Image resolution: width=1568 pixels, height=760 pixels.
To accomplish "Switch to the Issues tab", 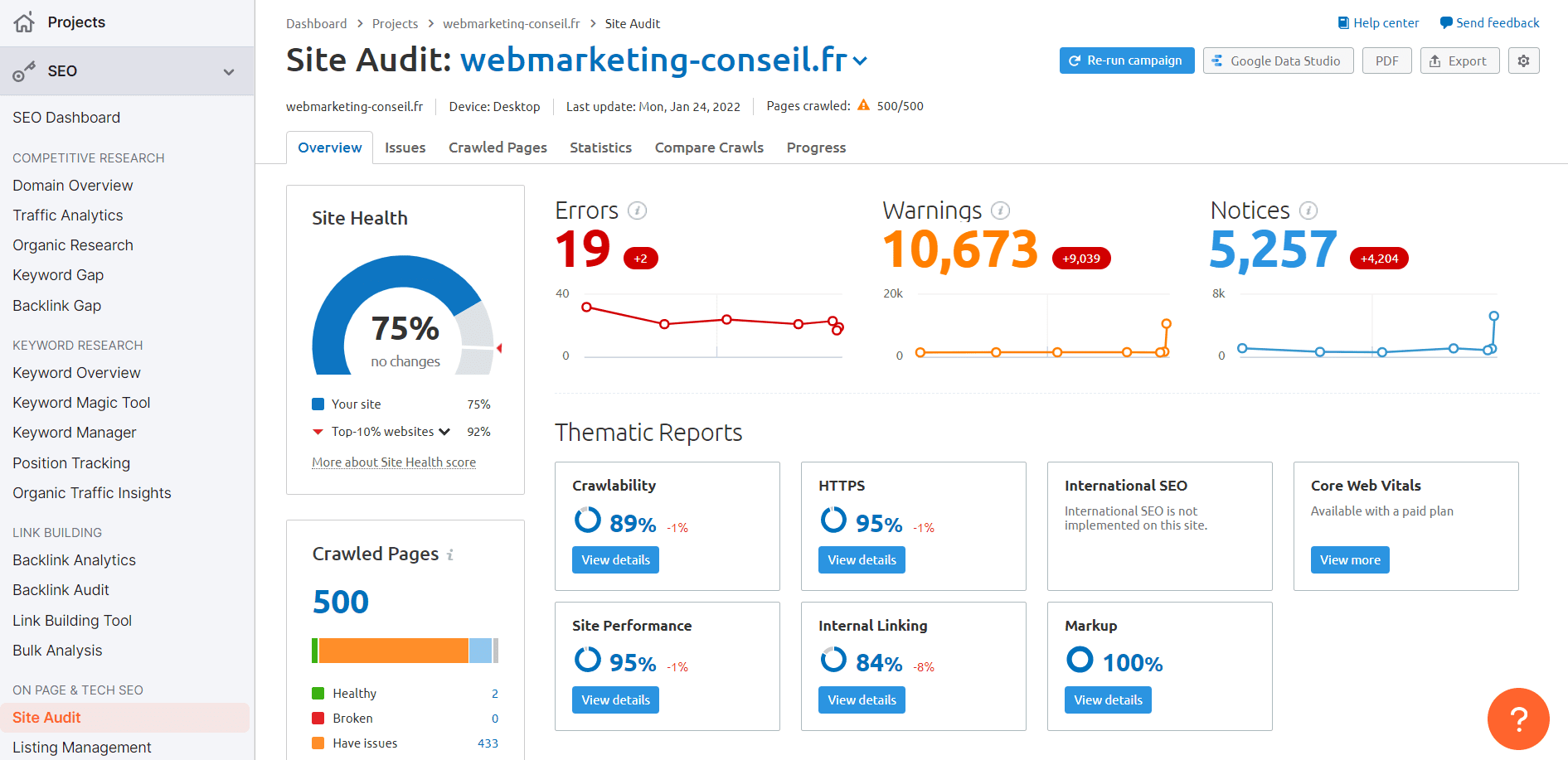I will [x=405, y=148].
